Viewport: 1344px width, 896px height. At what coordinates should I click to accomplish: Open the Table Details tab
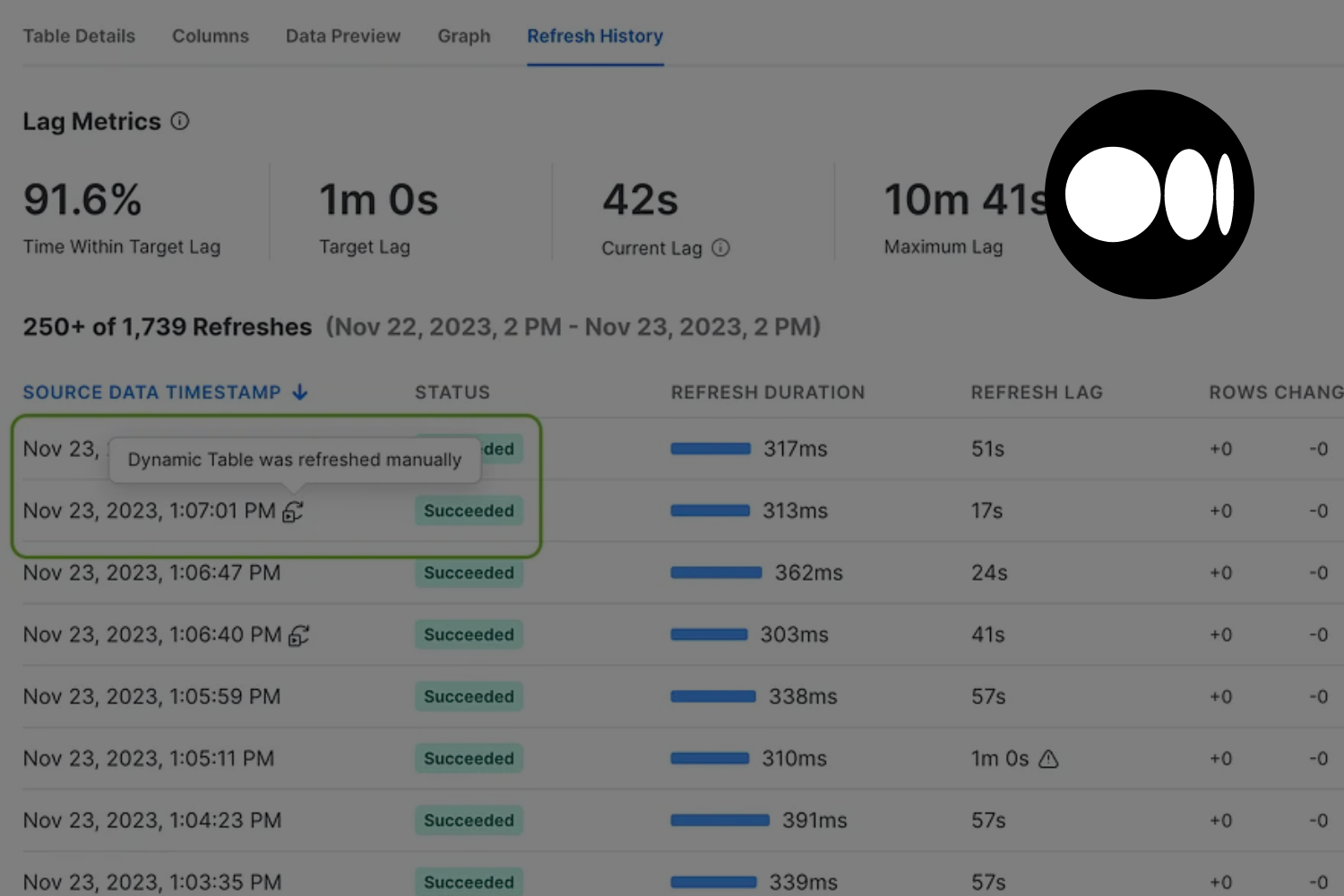tap(79, 36)
